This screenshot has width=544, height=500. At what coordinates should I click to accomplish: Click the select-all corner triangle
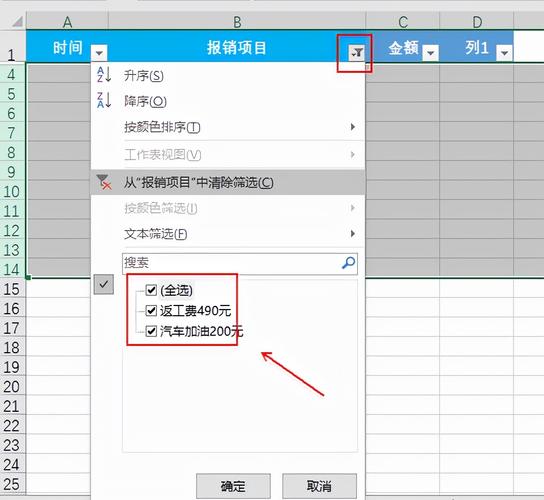pos(17,22)
